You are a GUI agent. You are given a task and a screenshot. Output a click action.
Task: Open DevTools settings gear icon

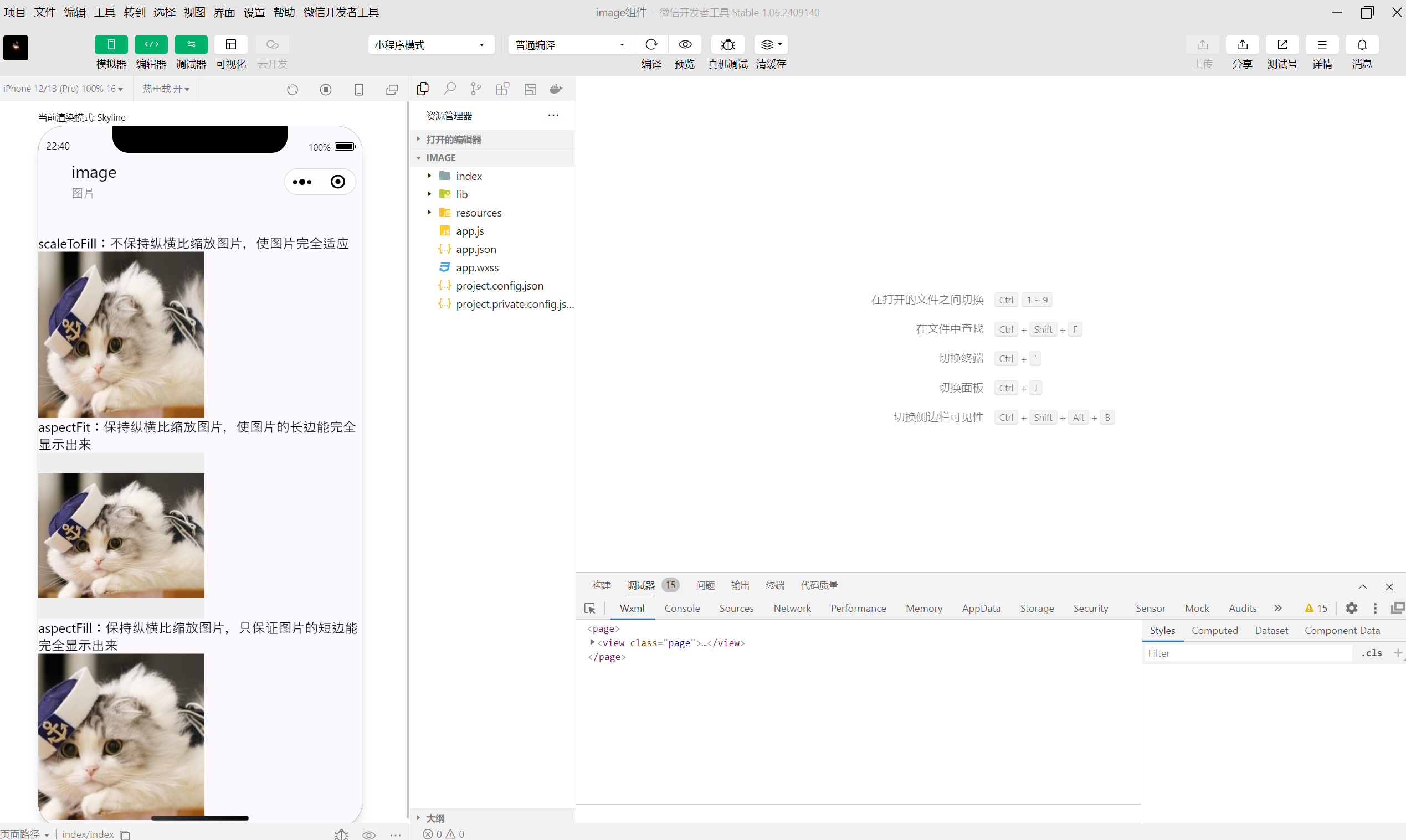[x=1352, y=608]
